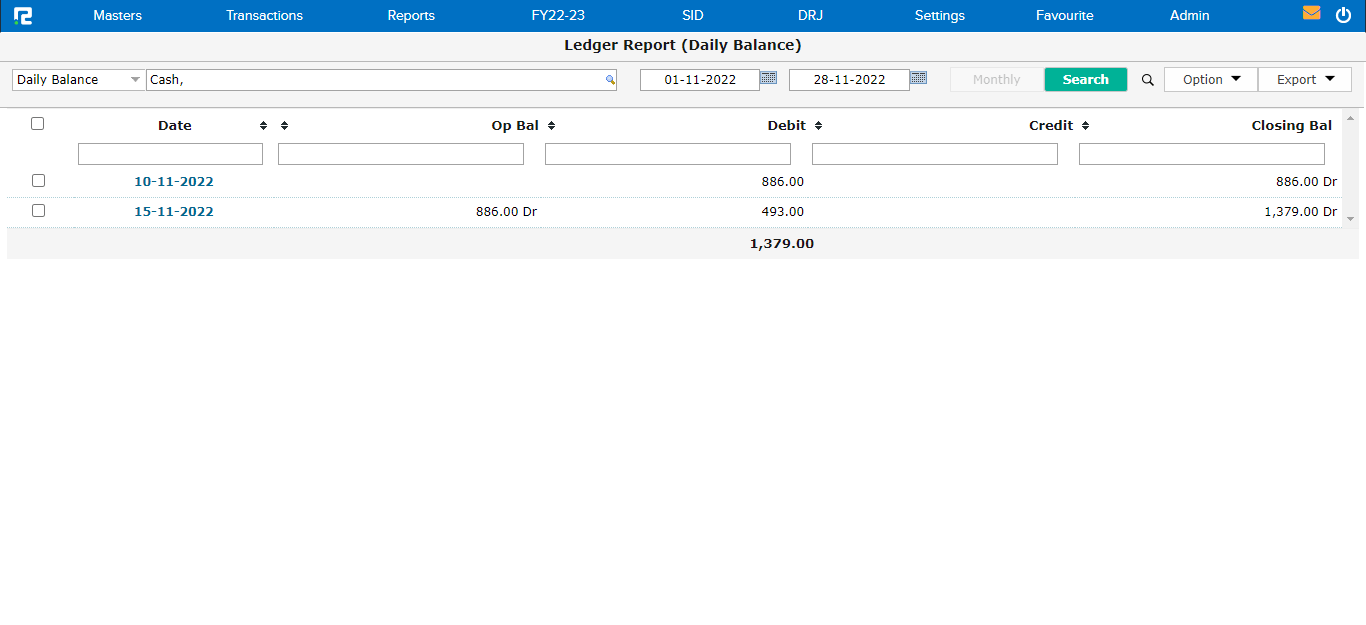Expand the Daily Balance dropdown
Image resolution: width=1366 pixels, height=625 pixels.
pos(135,80)
